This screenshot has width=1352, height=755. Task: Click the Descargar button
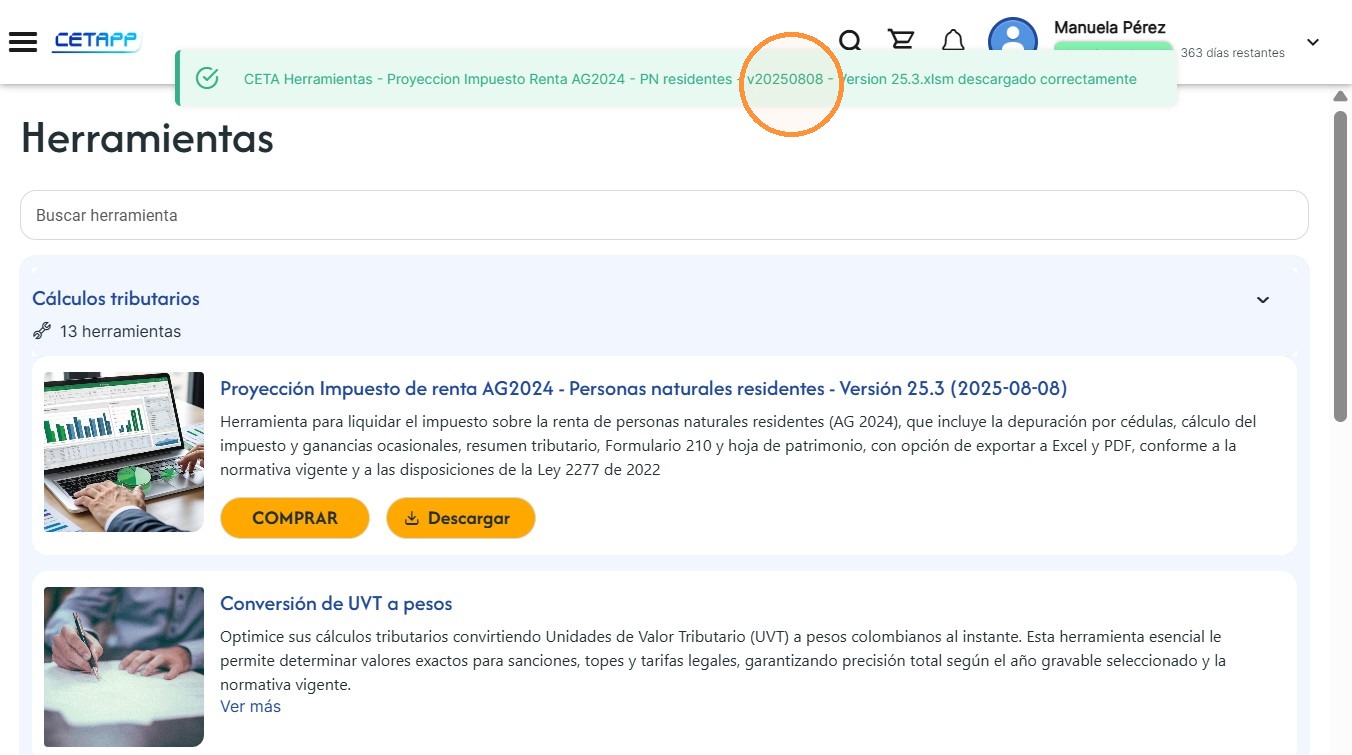(x=461, y=518)
